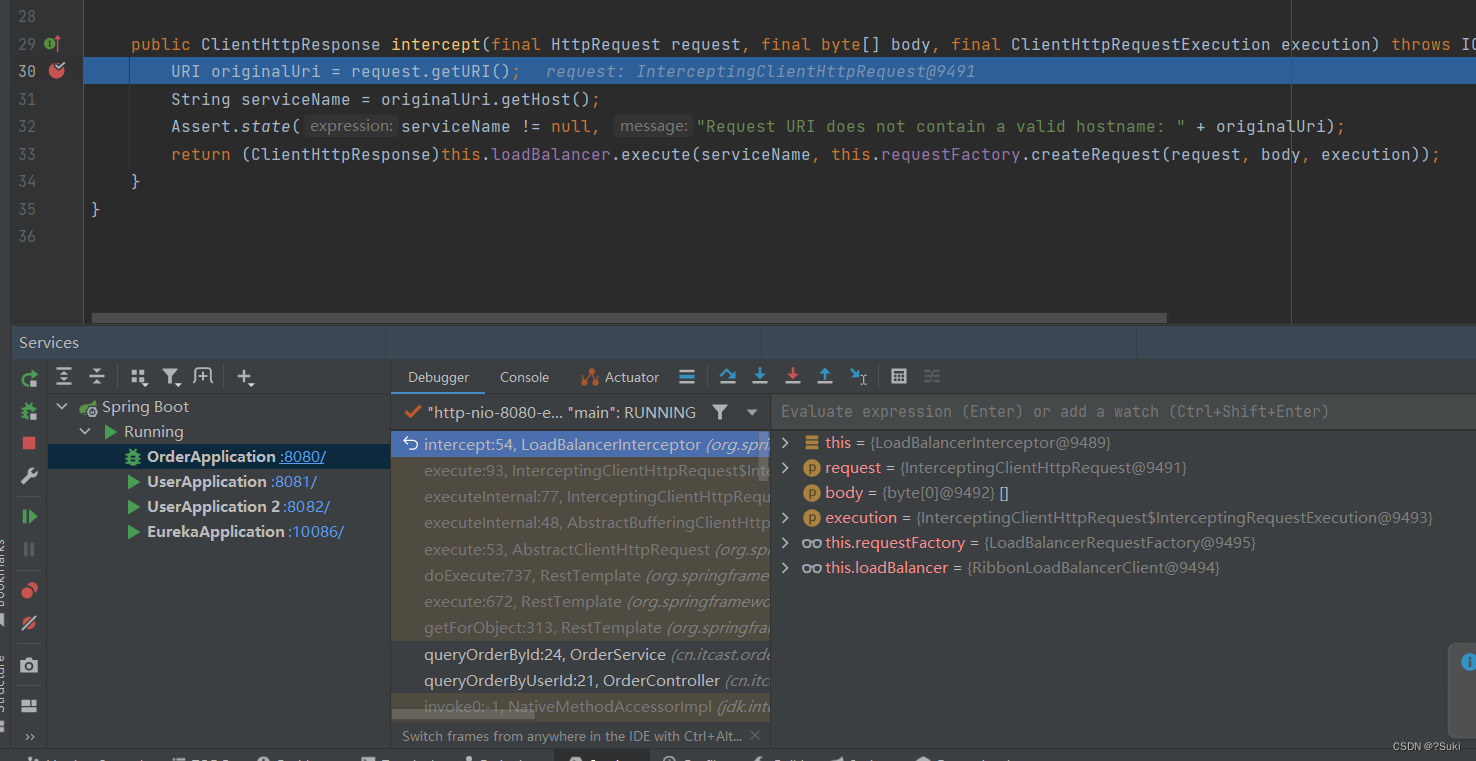
Task: Click the Threads/layout hamburger icon after Actuator
Action: pos(687,377)
